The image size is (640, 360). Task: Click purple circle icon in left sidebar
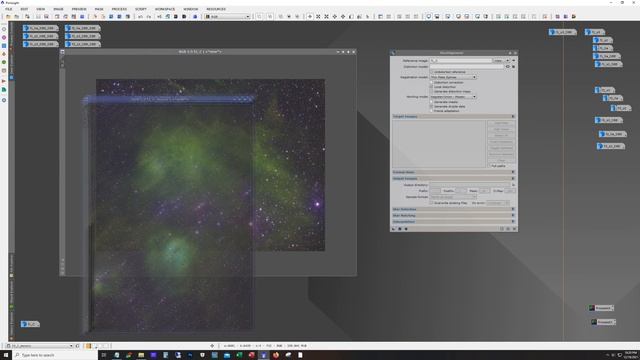[x=4, y=38]
